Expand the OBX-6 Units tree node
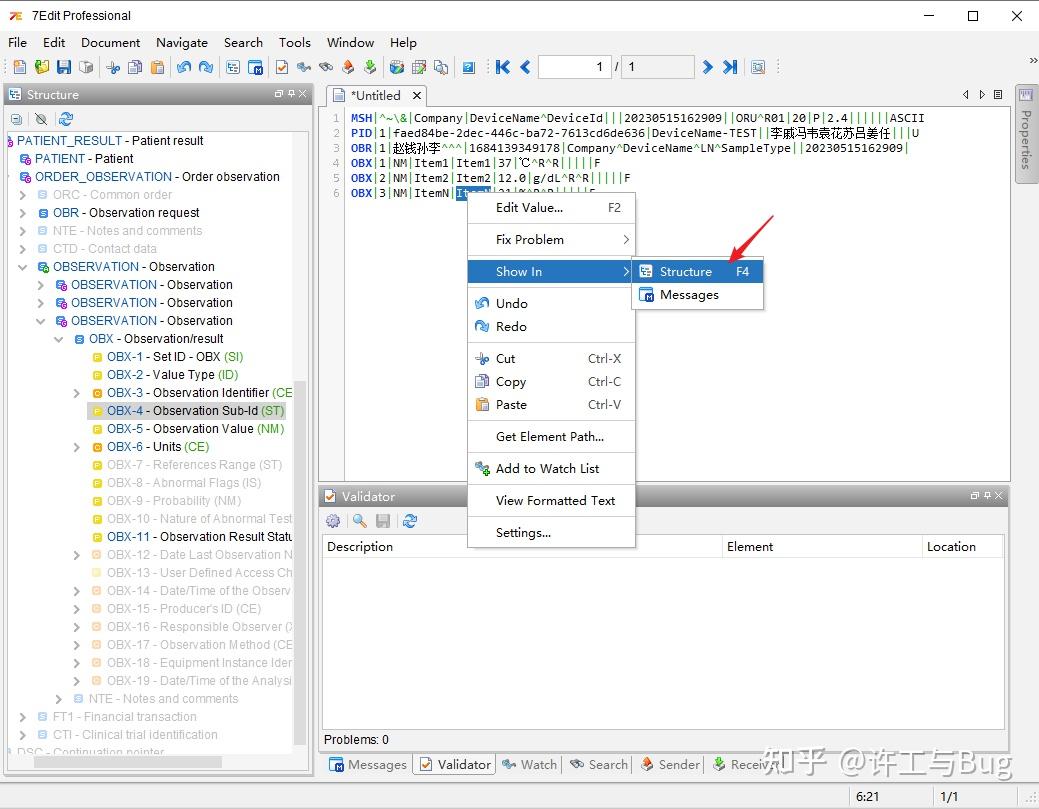Screen dimensions: 1039x809 (77, 447)
